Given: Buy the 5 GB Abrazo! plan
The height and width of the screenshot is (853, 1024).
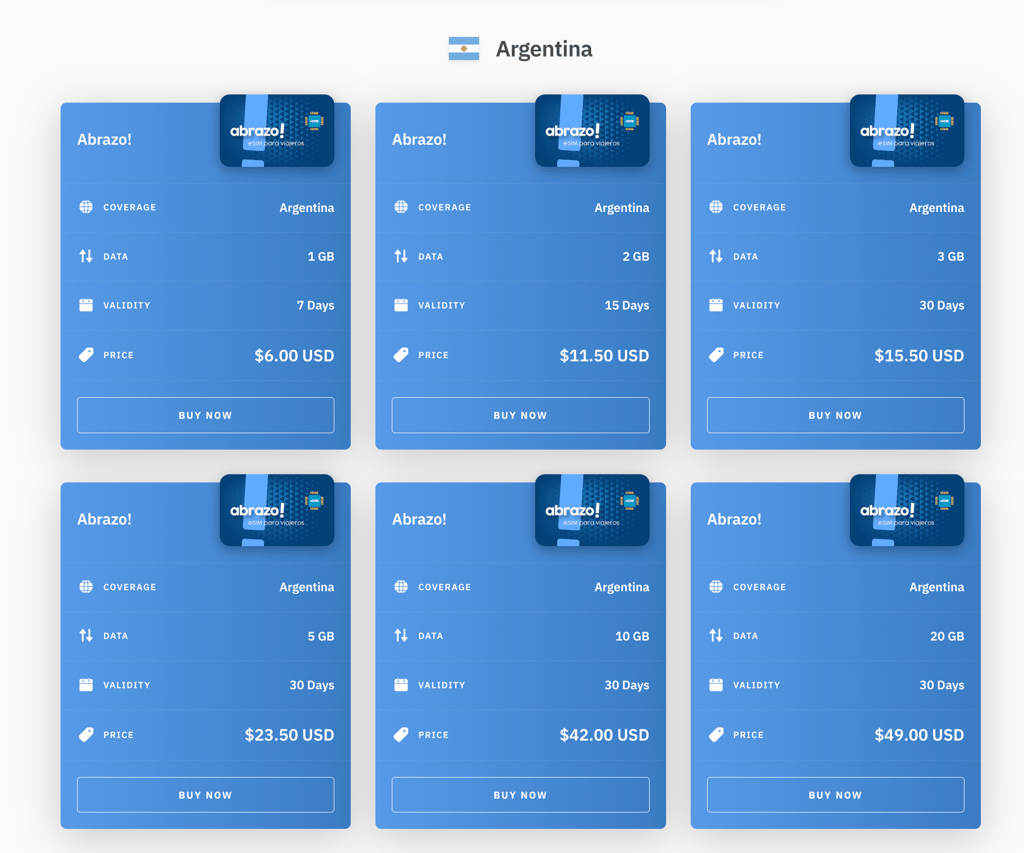Looking at the screenshot, I should coord(206,795).
